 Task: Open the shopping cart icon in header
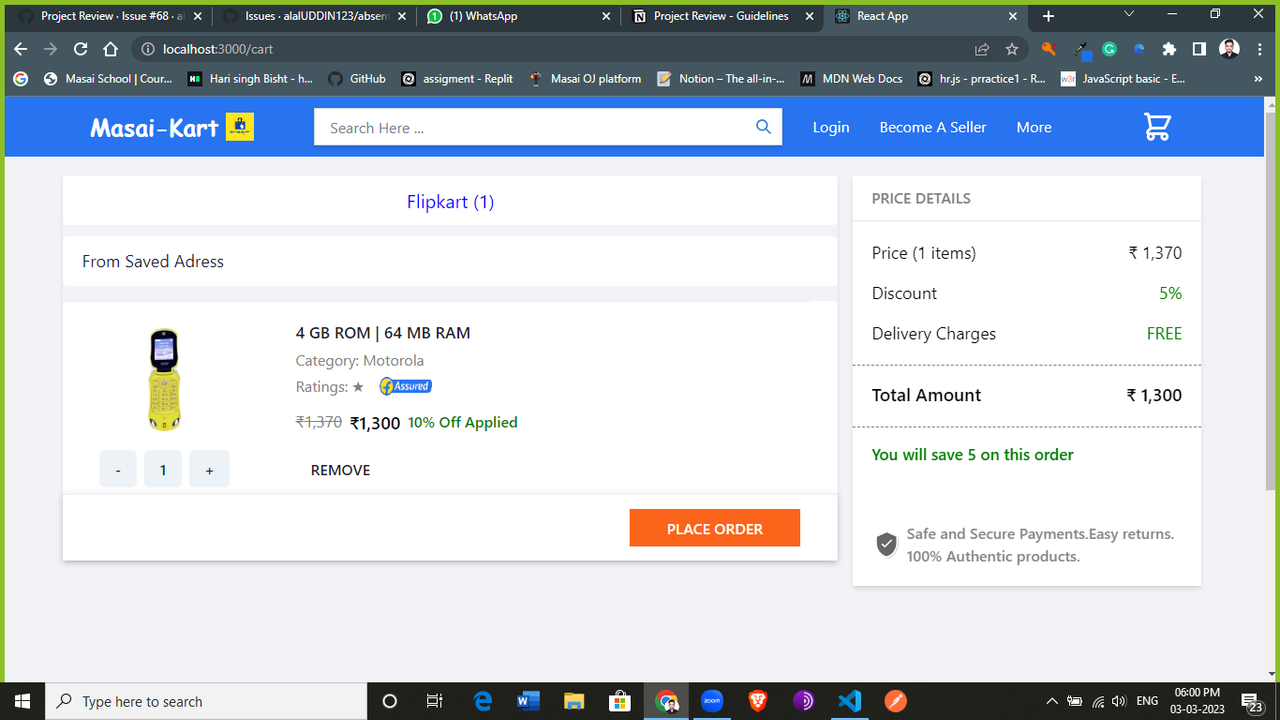pos(1157,127)
